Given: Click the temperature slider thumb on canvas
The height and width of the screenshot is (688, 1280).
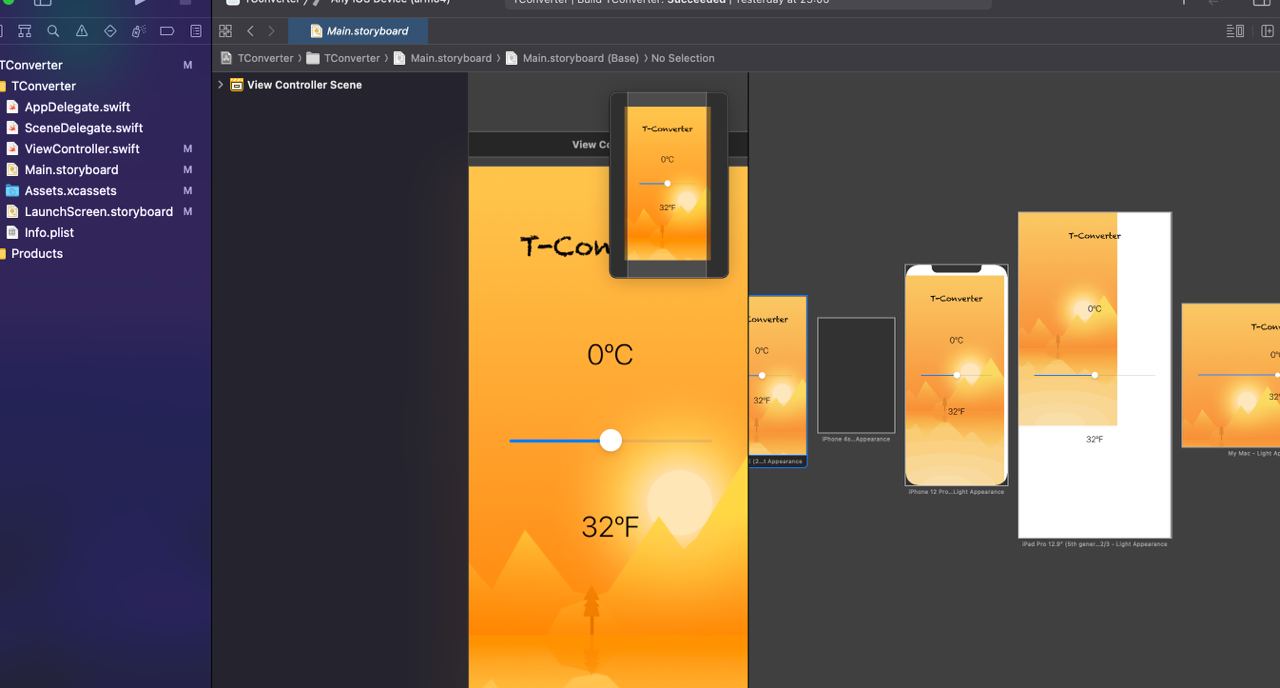Looking at the screenshot, I should [611, 440].
